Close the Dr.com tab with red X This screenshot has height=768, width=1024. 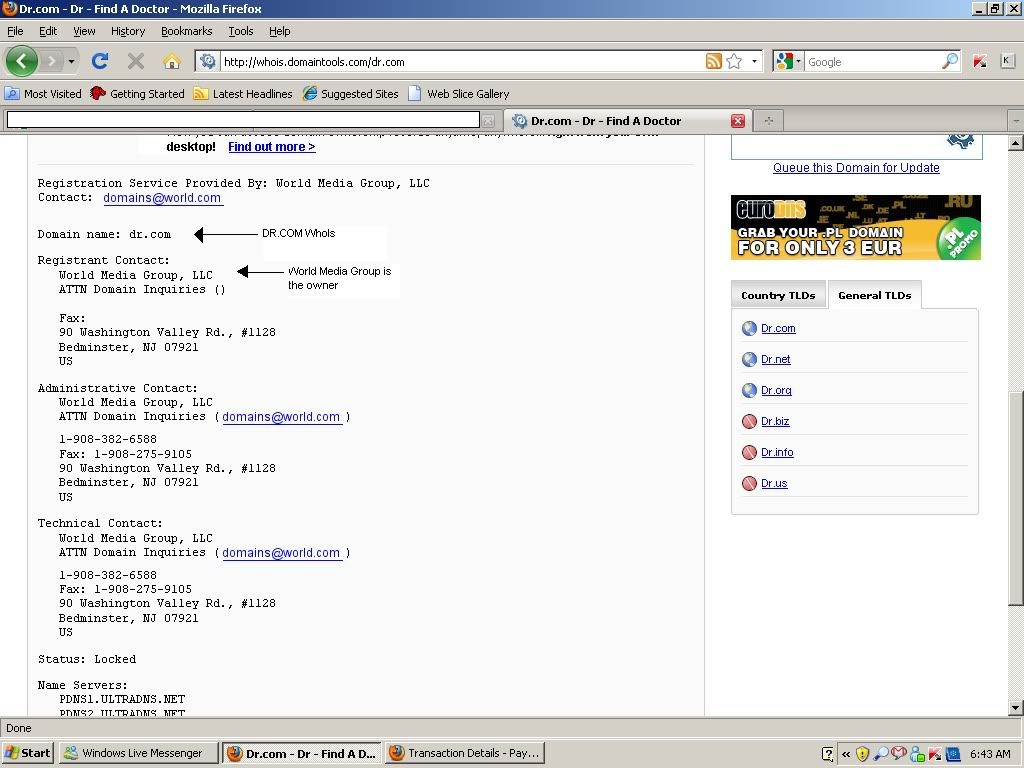738,121
